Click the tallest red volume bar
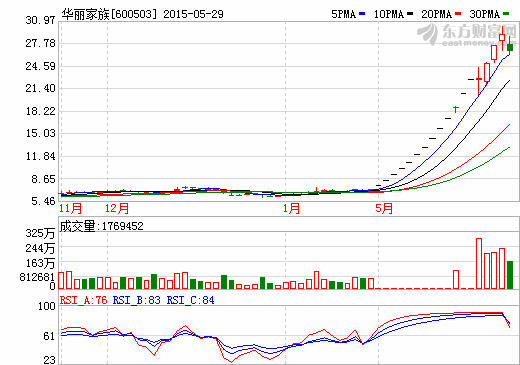 tap(479, 263)
